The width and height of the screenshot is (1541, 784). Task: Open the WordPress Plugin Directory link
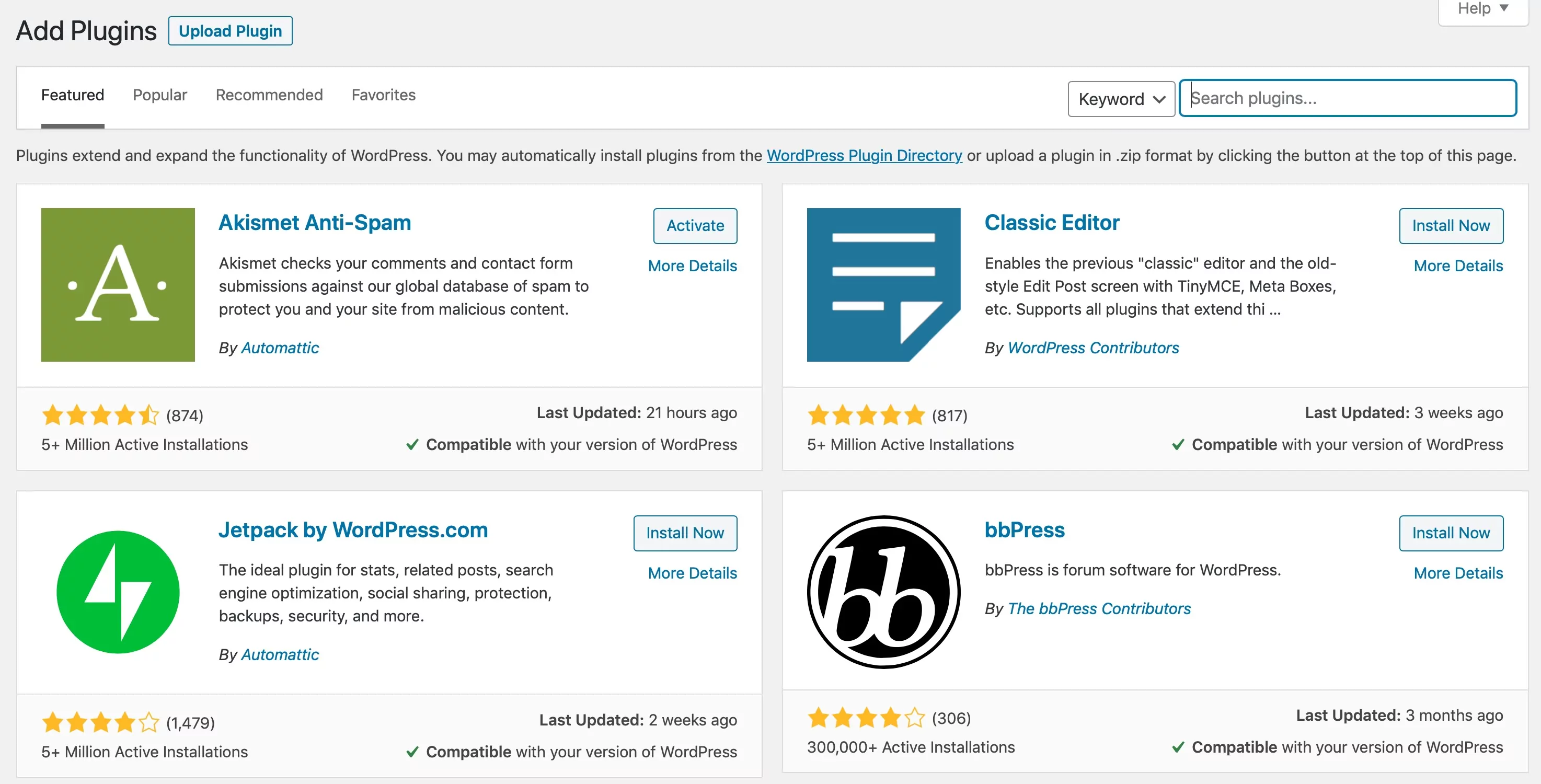(865, 155)
